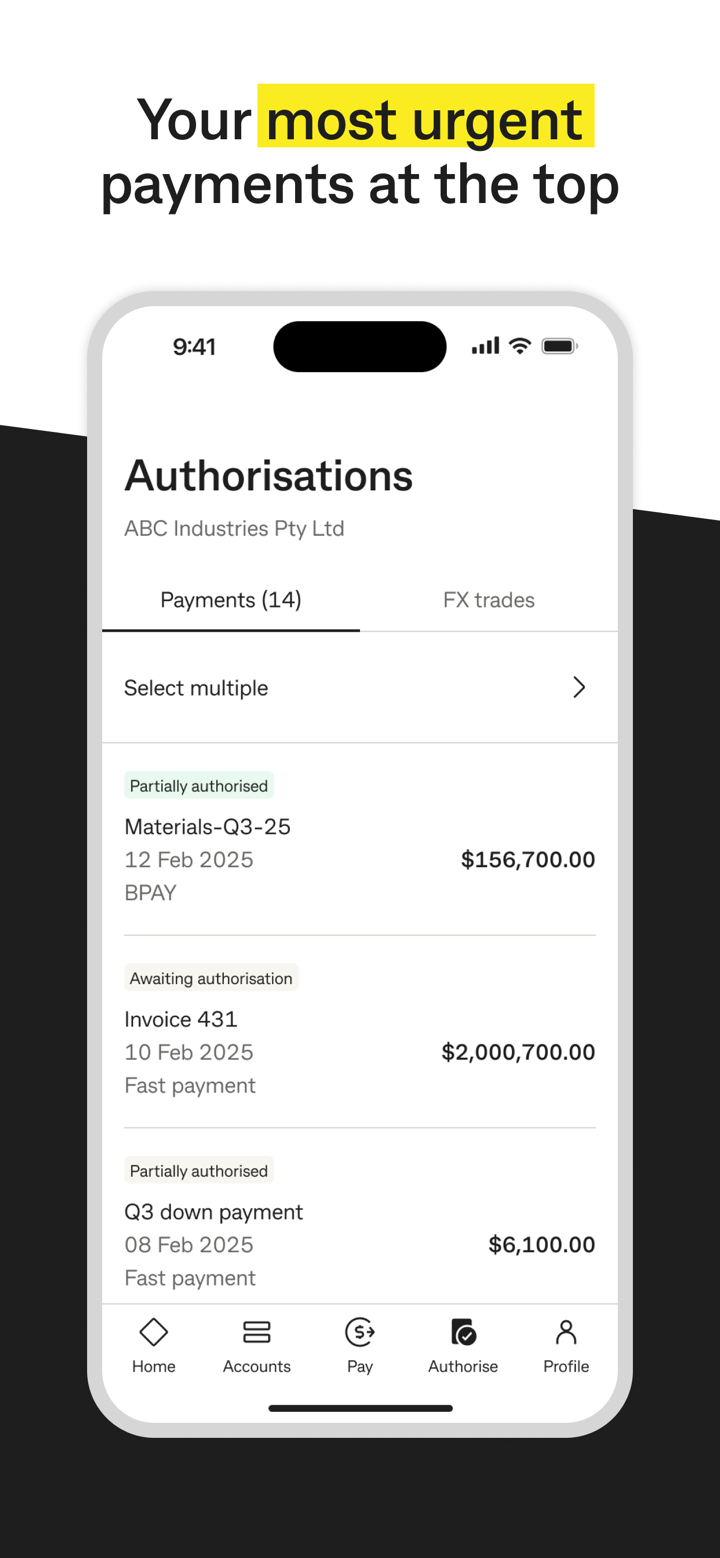Viewport: 720px width, 1558px height.
Task: Switch to the Payments (14) tab
Action: click(x=231, y=600)
